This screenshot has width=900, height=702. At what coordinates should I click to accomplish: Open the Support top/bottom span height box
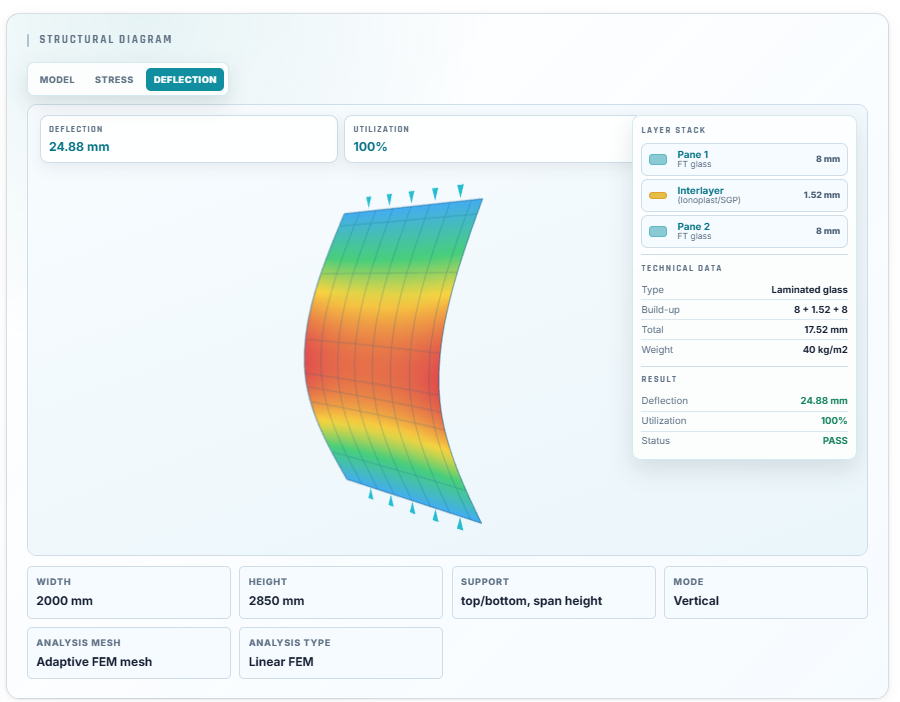click(x=554, y=592)
